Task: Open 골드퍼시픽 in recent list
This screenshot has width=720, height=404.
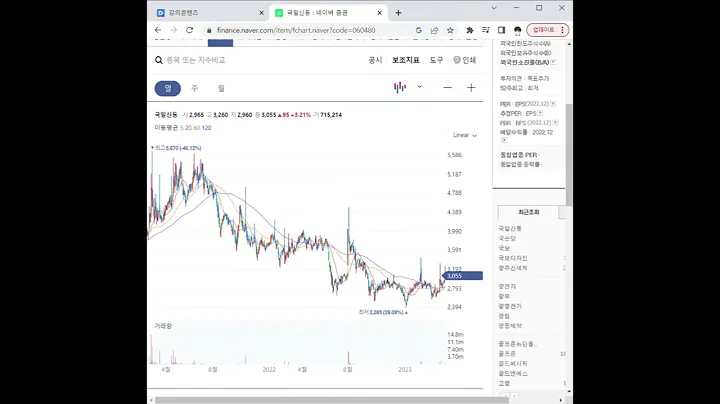Action: (x=513, y=363)
